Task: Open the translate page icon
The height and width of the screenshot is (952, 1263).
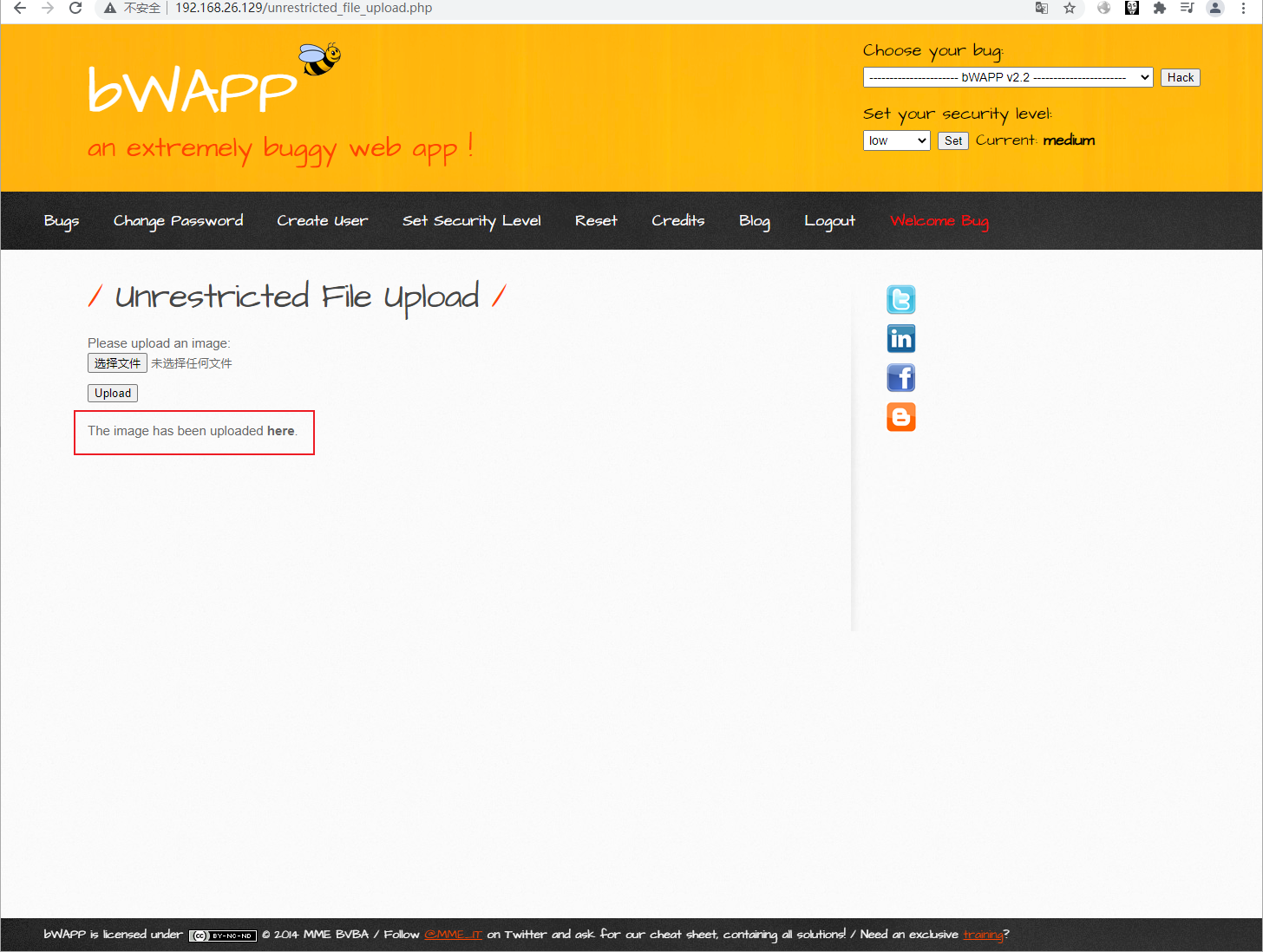Action: (x=1042, y=8)
